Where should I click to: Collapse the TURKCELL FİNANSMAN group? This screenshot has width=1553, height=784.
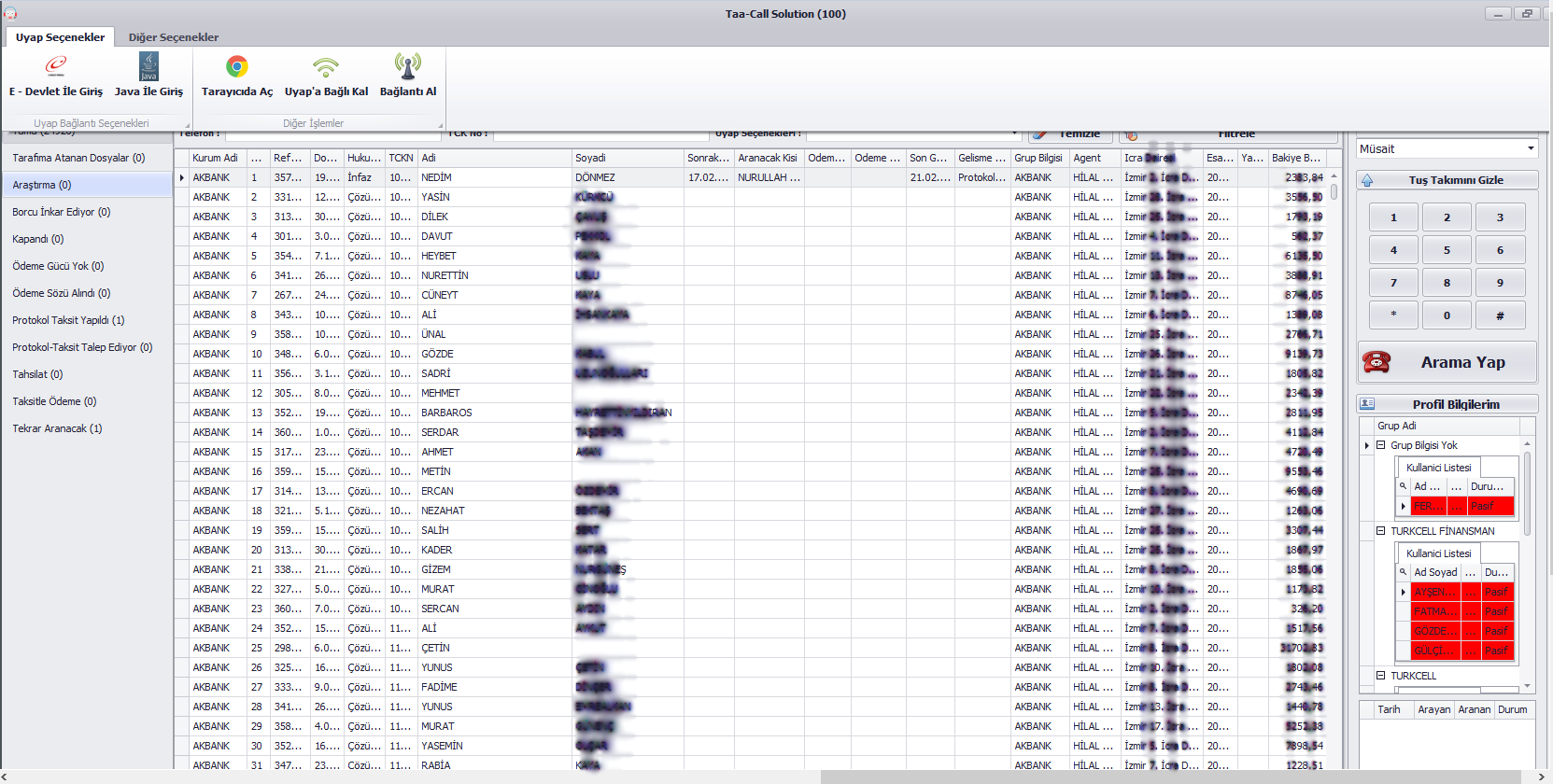(1380, 531)
